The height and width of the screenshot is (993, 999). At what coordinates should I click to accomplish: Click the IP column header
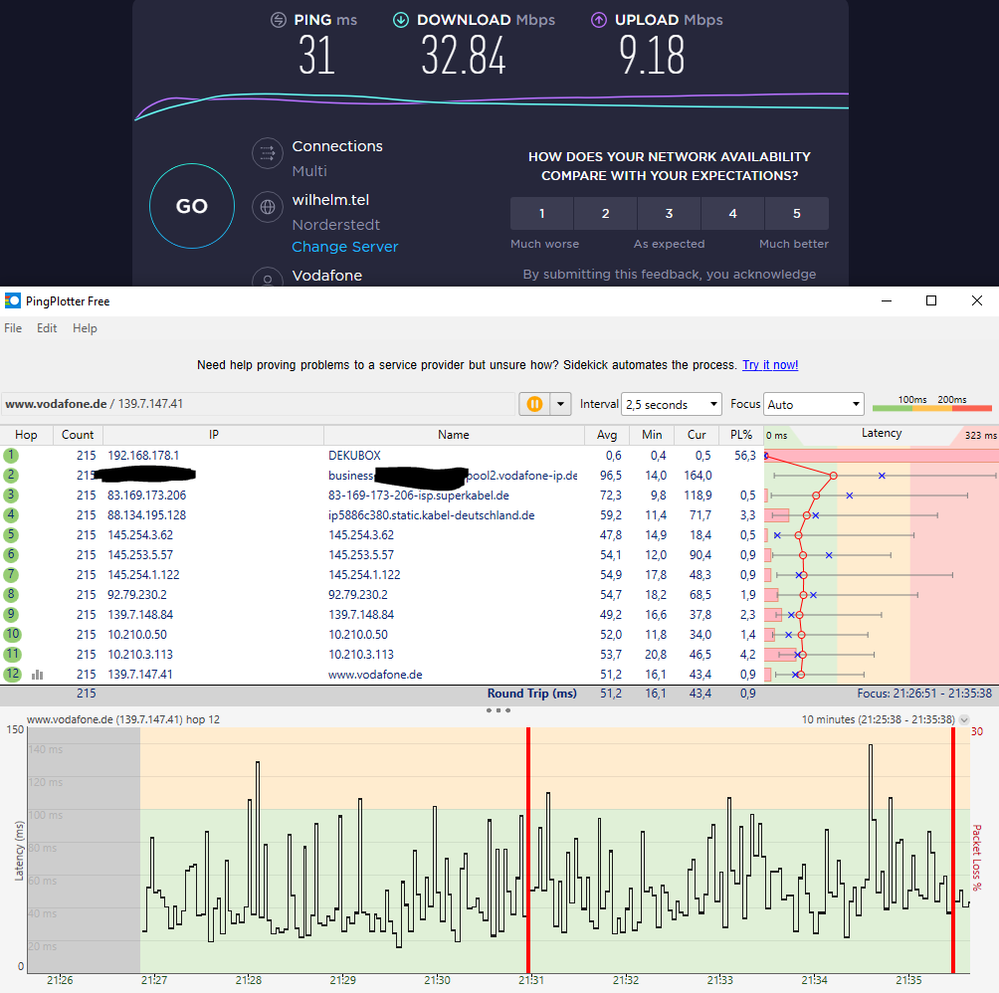(213, 434)
